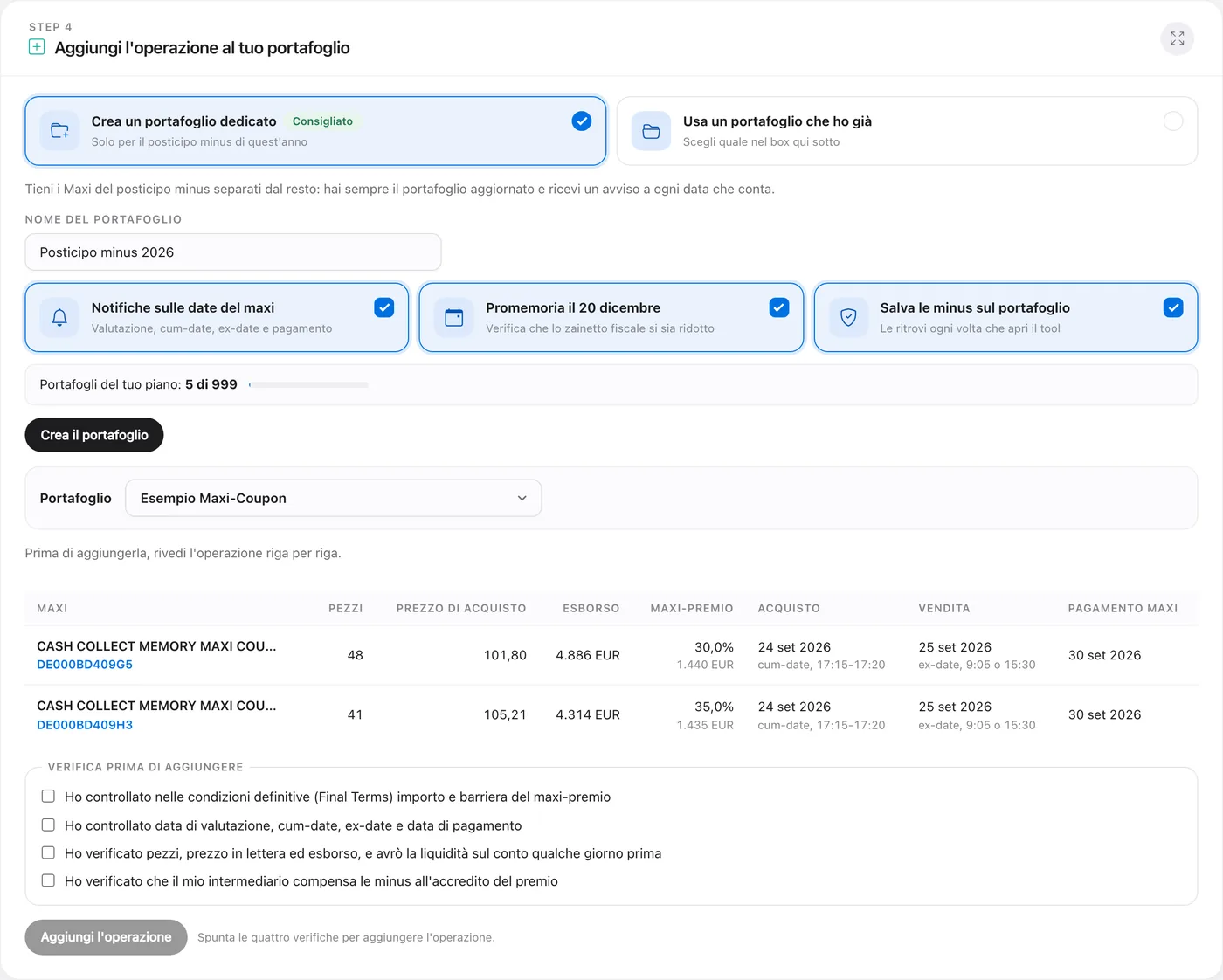Click the 101,80 purchase price value

(505, 655)
